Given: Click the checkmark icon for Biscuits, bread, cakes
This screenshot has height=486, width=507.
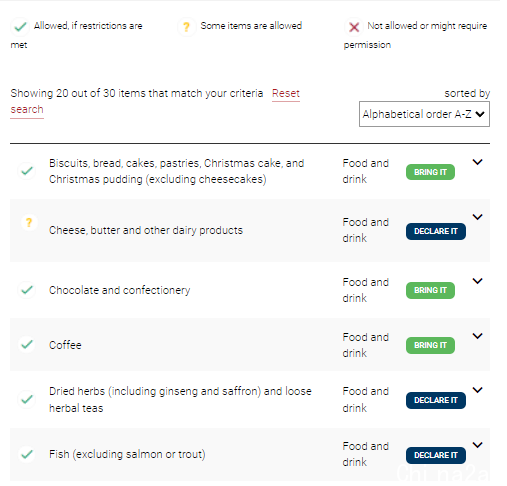Looking at the screenshot, I should click(x=27, y=171).
